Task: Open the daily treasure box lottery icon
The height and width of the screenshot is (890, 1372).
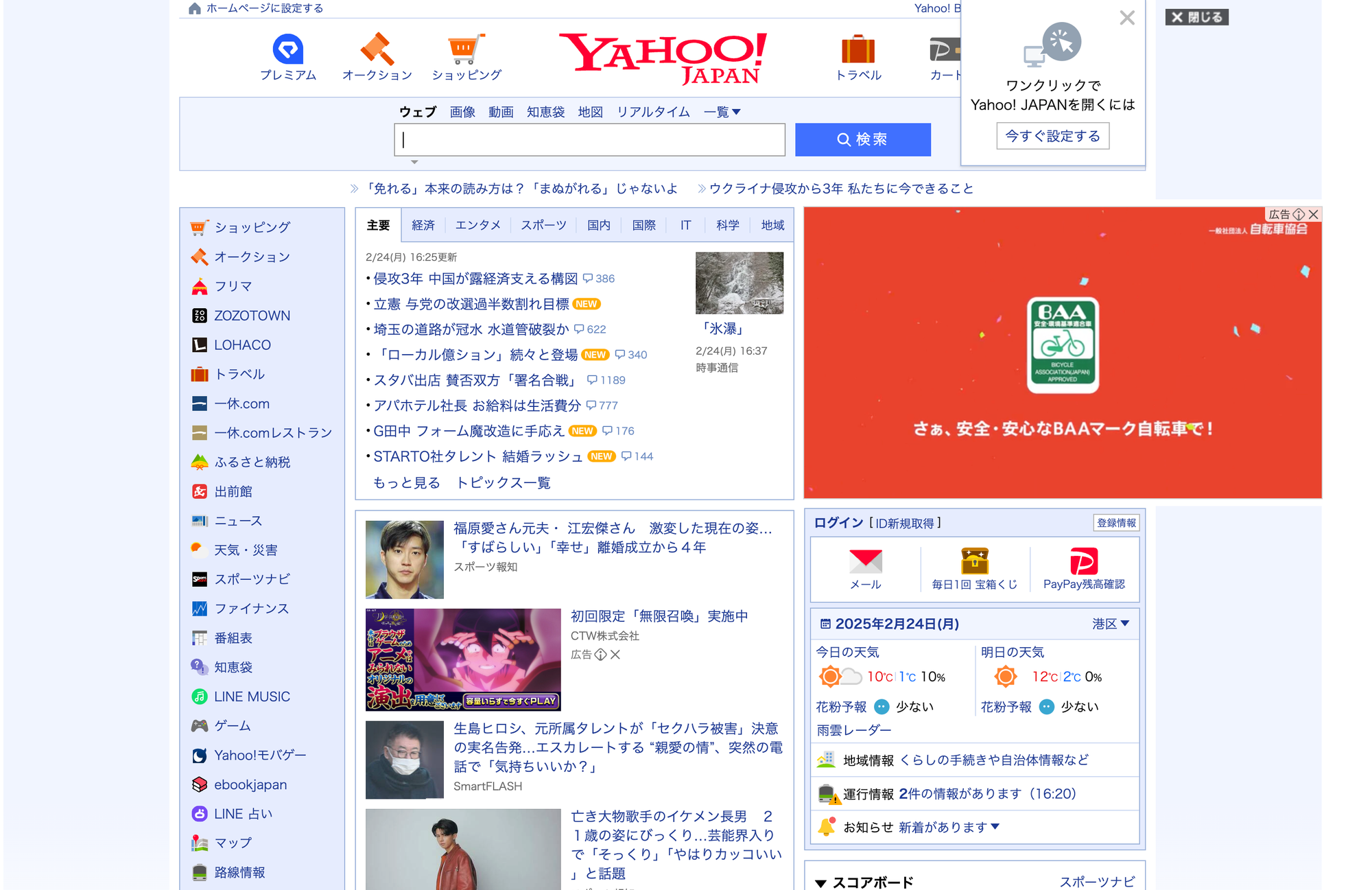Action: click(x=974, y=561)
